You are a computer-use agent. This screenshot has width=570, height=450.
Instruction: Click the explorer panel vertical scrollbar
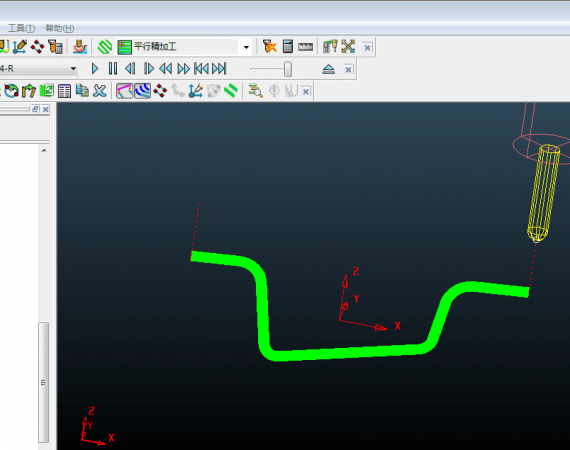pos(44,382)
